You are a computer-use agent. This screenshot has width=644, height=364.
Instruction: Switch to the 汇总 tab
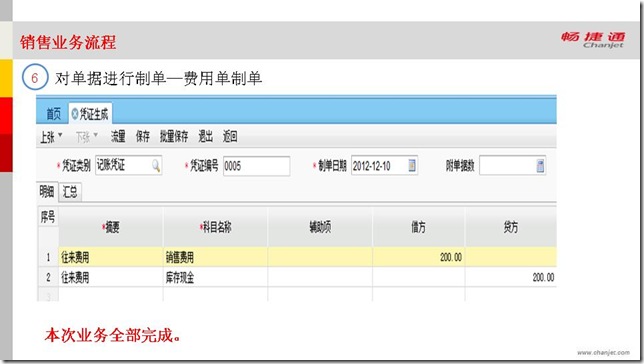point(70,192)
